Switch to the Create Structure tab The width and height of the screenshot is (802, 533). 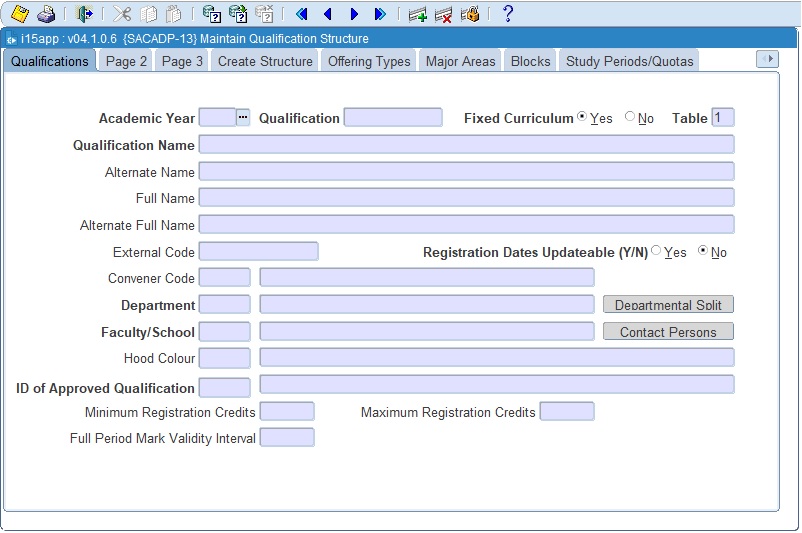point(265,61)
